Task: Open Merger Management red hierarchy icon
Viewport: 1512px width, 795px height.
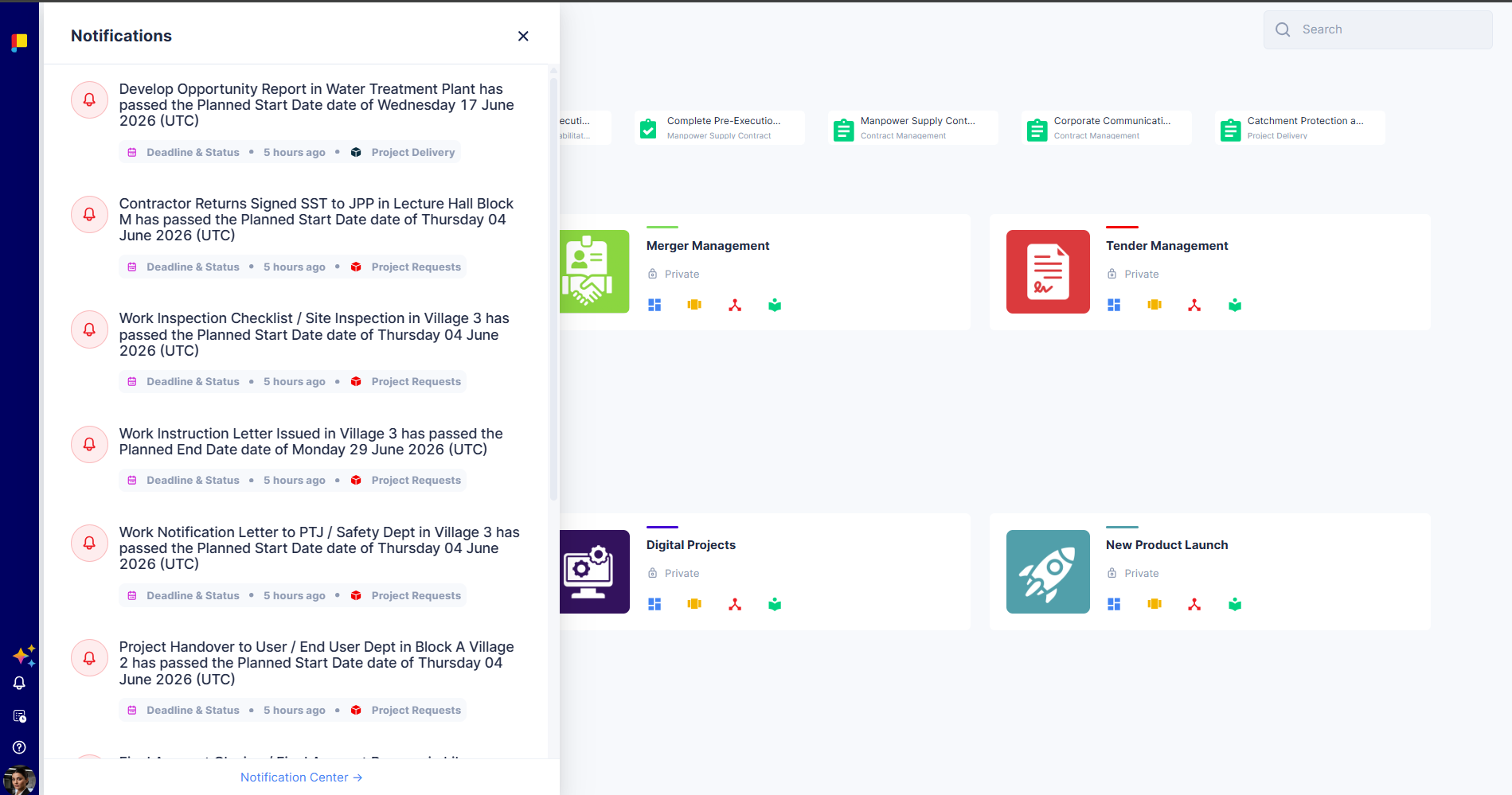Action: click(x=735, y=305)
